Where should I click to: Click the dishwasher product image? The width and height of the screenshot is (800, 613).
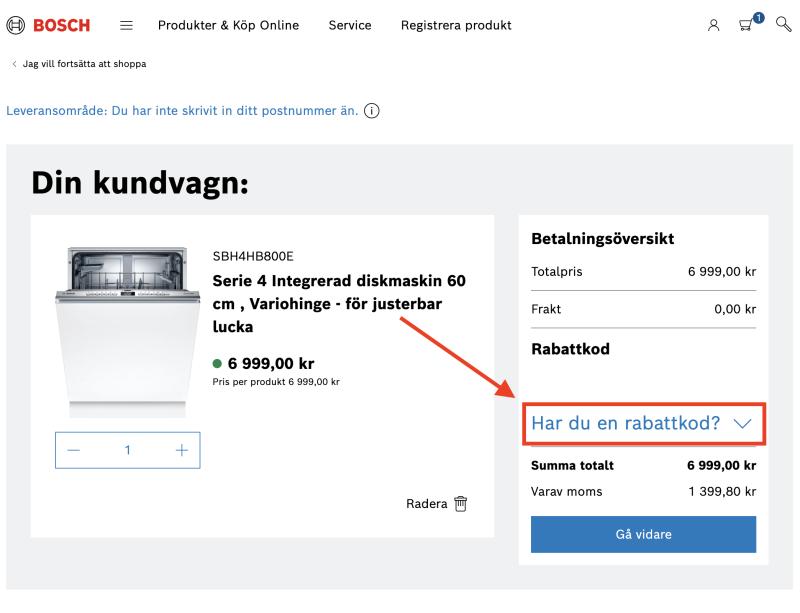[128, 332]
